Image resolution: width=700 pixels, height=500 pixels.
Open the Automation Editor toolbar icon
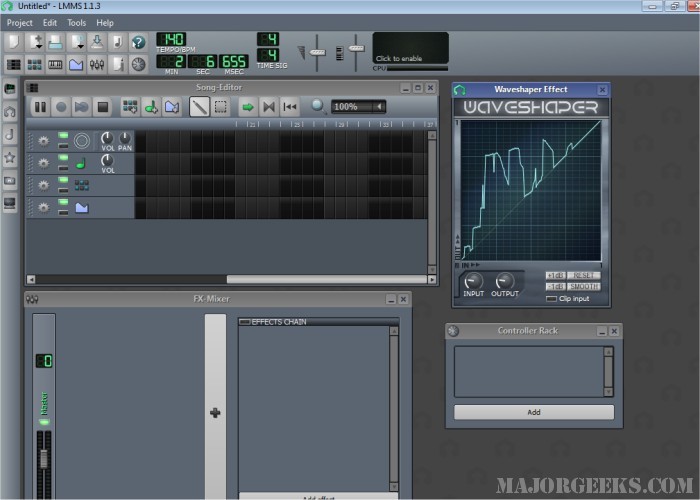[x=76, y=65]
